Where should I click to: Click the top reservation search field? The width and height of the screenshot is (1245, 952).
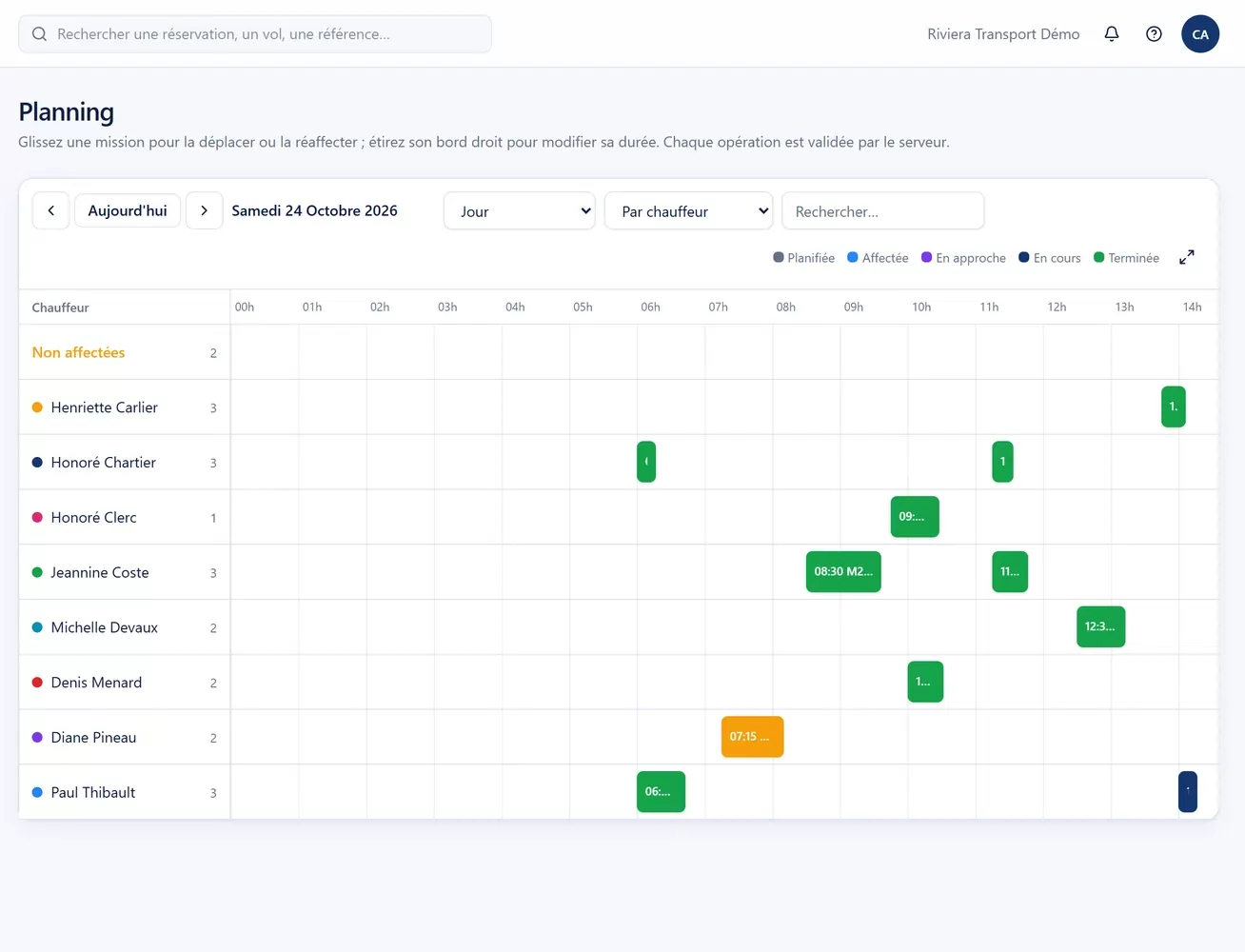[255, 34]
